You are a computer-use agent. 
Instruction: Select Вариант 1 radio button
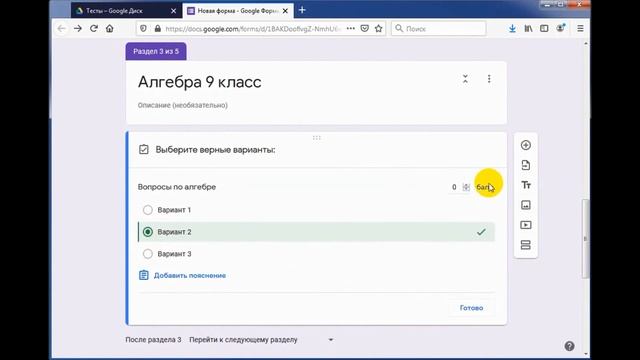[148, 210]
